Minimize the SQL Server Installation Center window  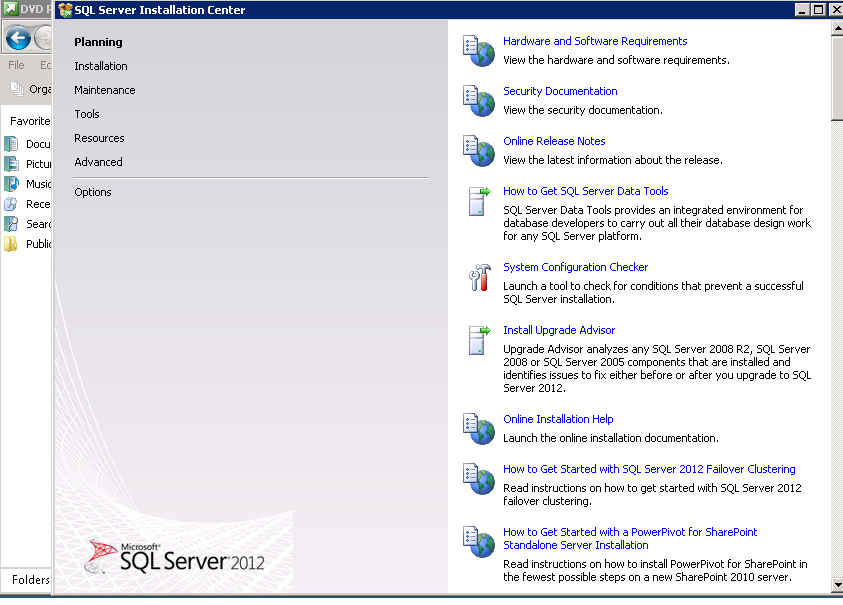tap(802, 10)
